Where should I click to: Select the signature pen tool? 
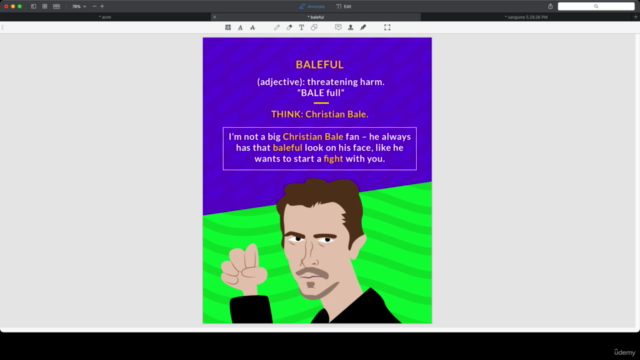pos(363,27)
